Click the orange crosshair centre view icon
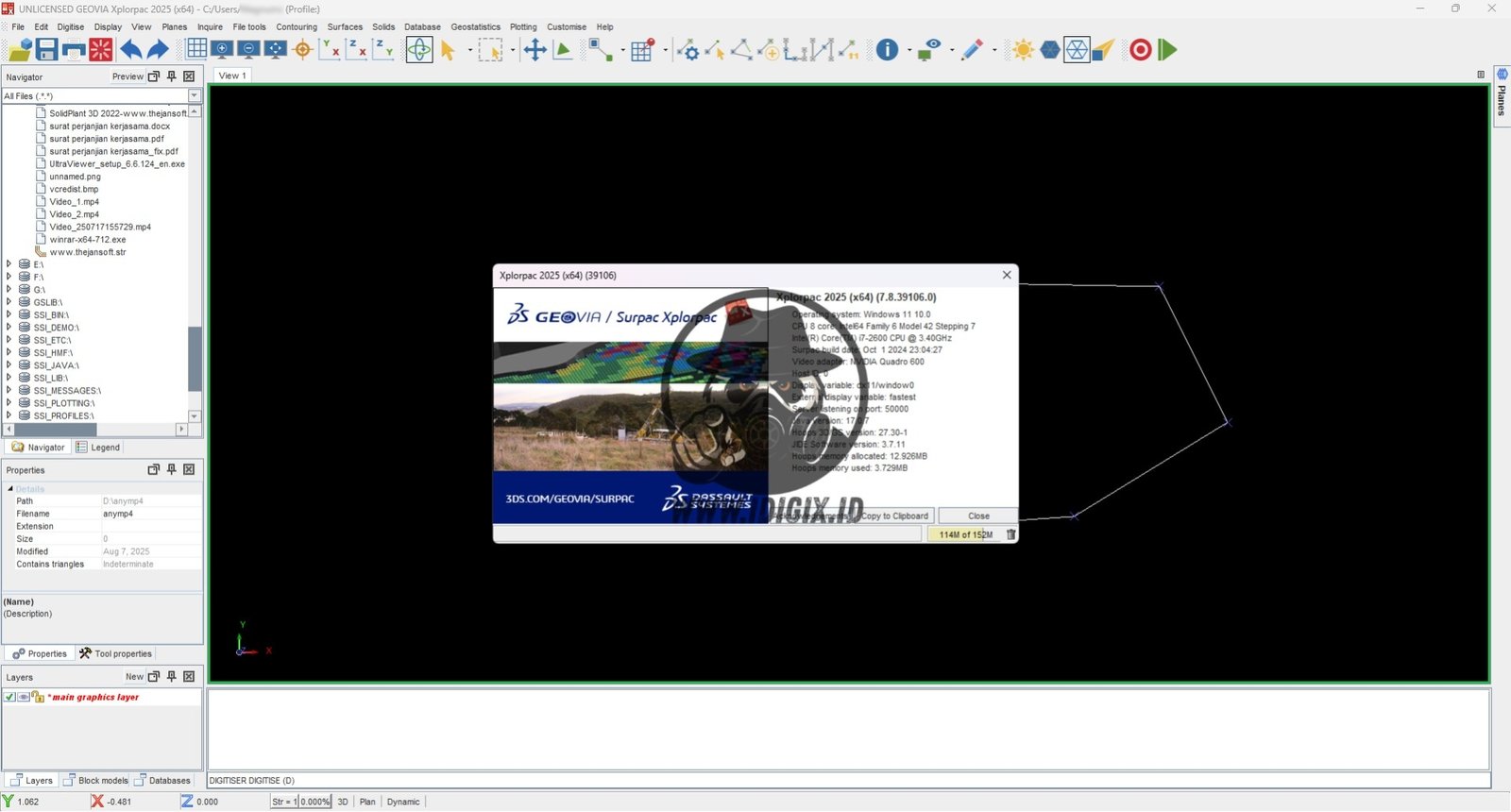This screenshot has height=812, width=1511. point(303,49)
